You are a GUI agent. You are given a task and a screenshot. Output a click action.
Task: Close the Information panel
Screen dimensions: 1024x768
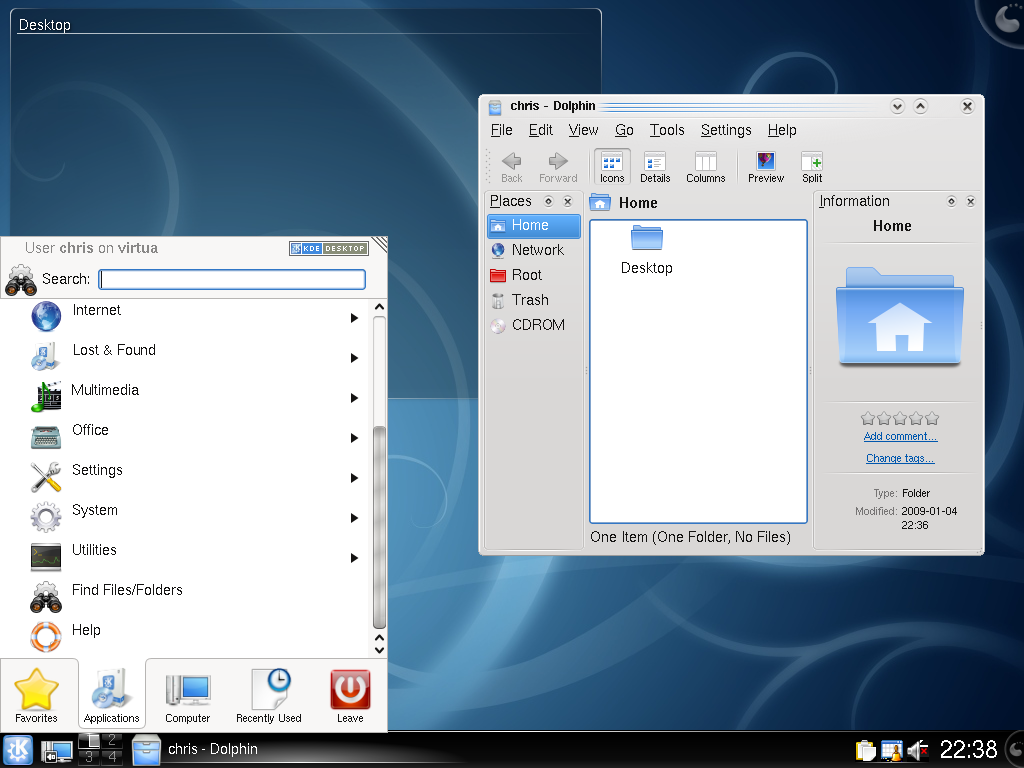(970, 201)
